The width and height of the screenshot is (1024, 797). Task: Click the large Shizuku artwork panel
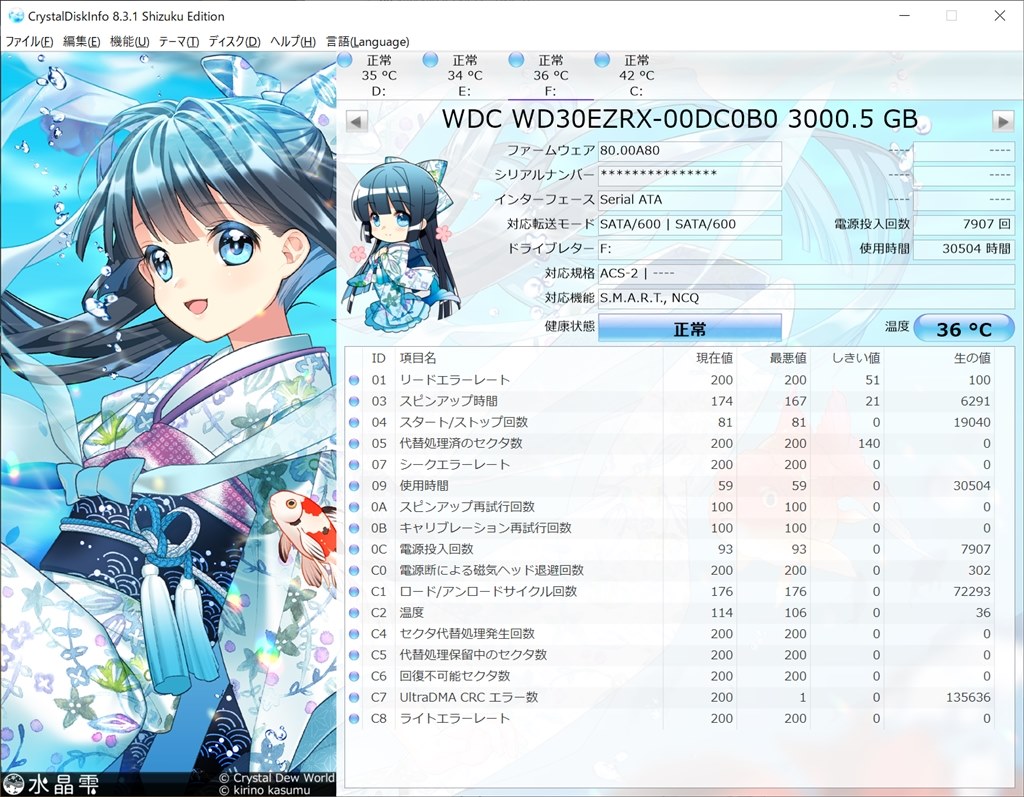tap(168, 424)
